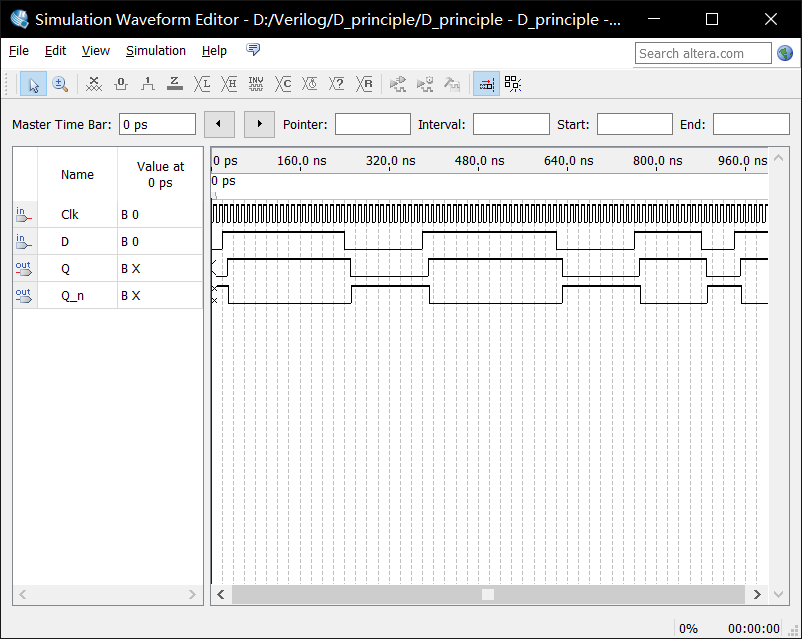Select the Selection pointer tool
This screenshot has height=639, width=802.
33,84
